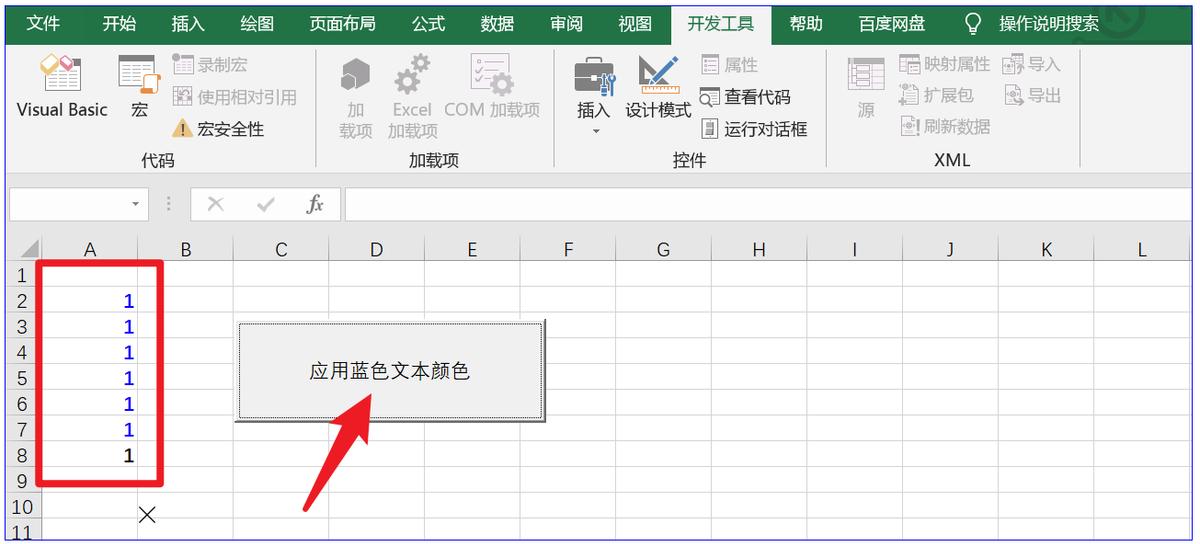Screen dimensions: 1200x544
Task: Open the Visual Basic editor
Action: [x=61, y=87]
